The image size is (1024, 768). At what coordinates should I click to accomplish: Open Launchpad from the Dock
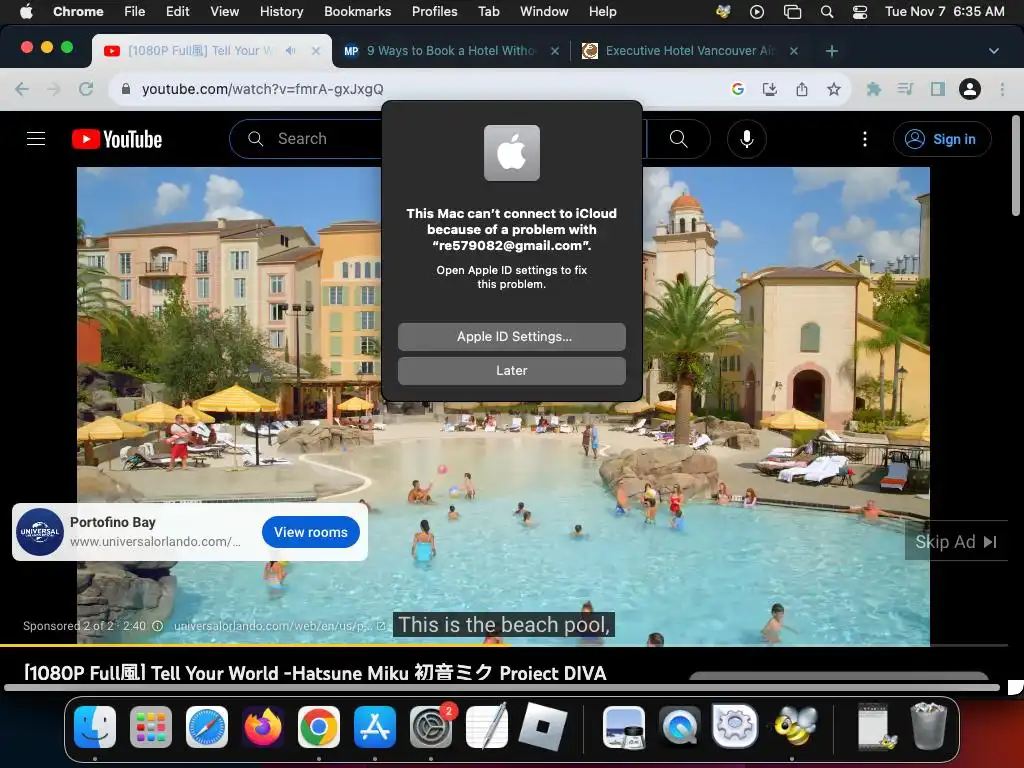(x=151, y=727)
